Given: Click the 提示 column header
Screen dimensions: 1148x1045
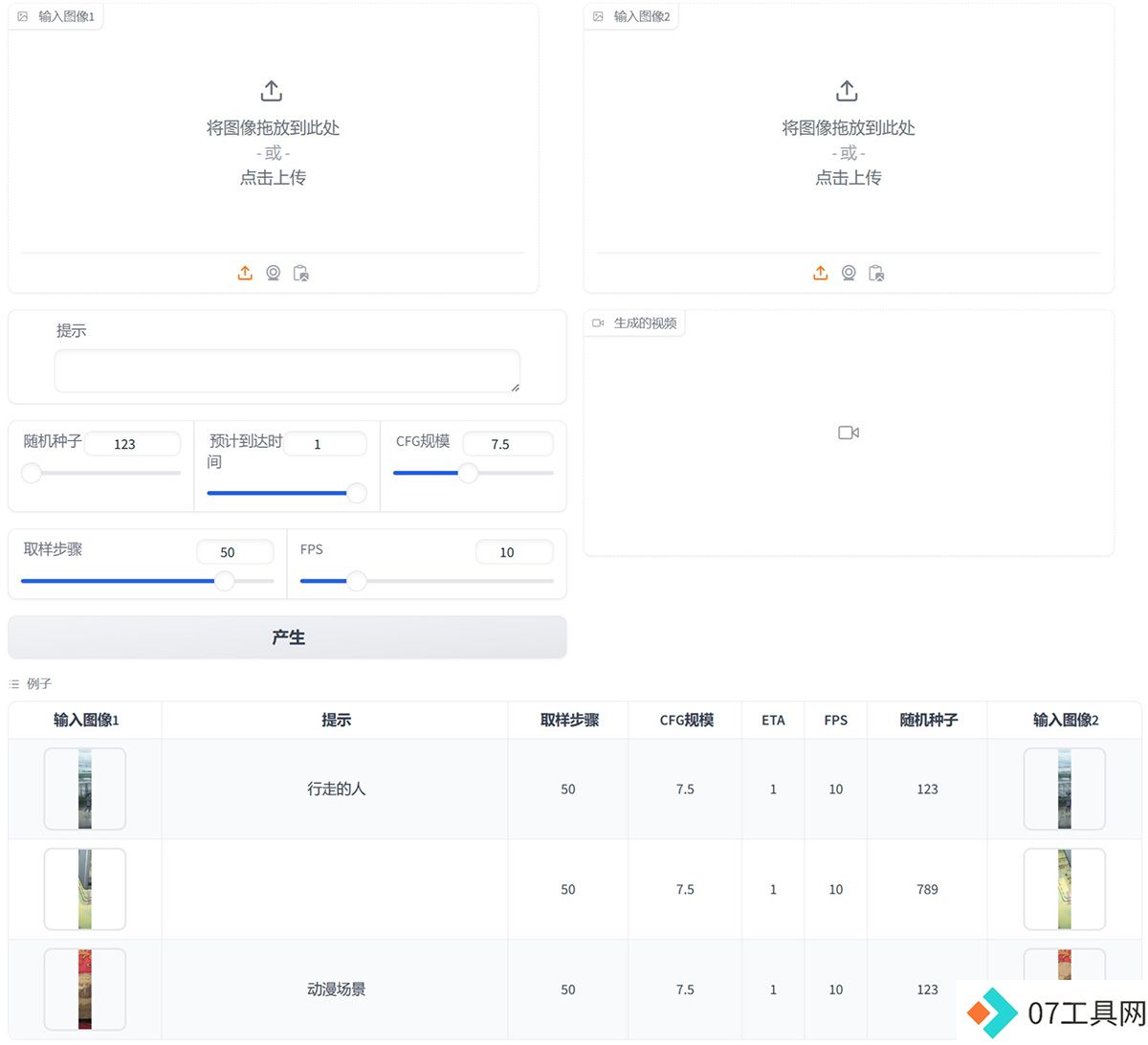Looking at the screenshot, I should pyautogui.click(x=336, y=720).
